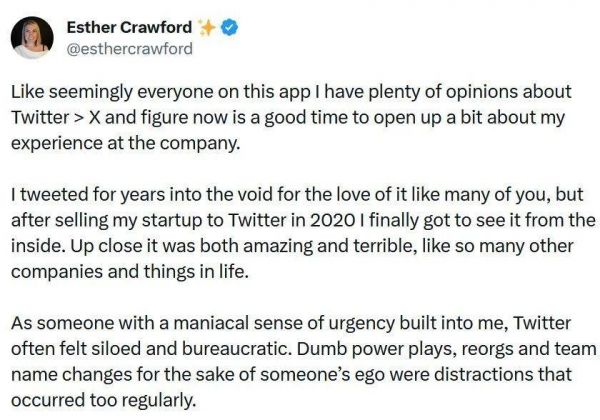Click the 'Twitter > X' text
Viewport: 600px width, 420px height.
56,118
